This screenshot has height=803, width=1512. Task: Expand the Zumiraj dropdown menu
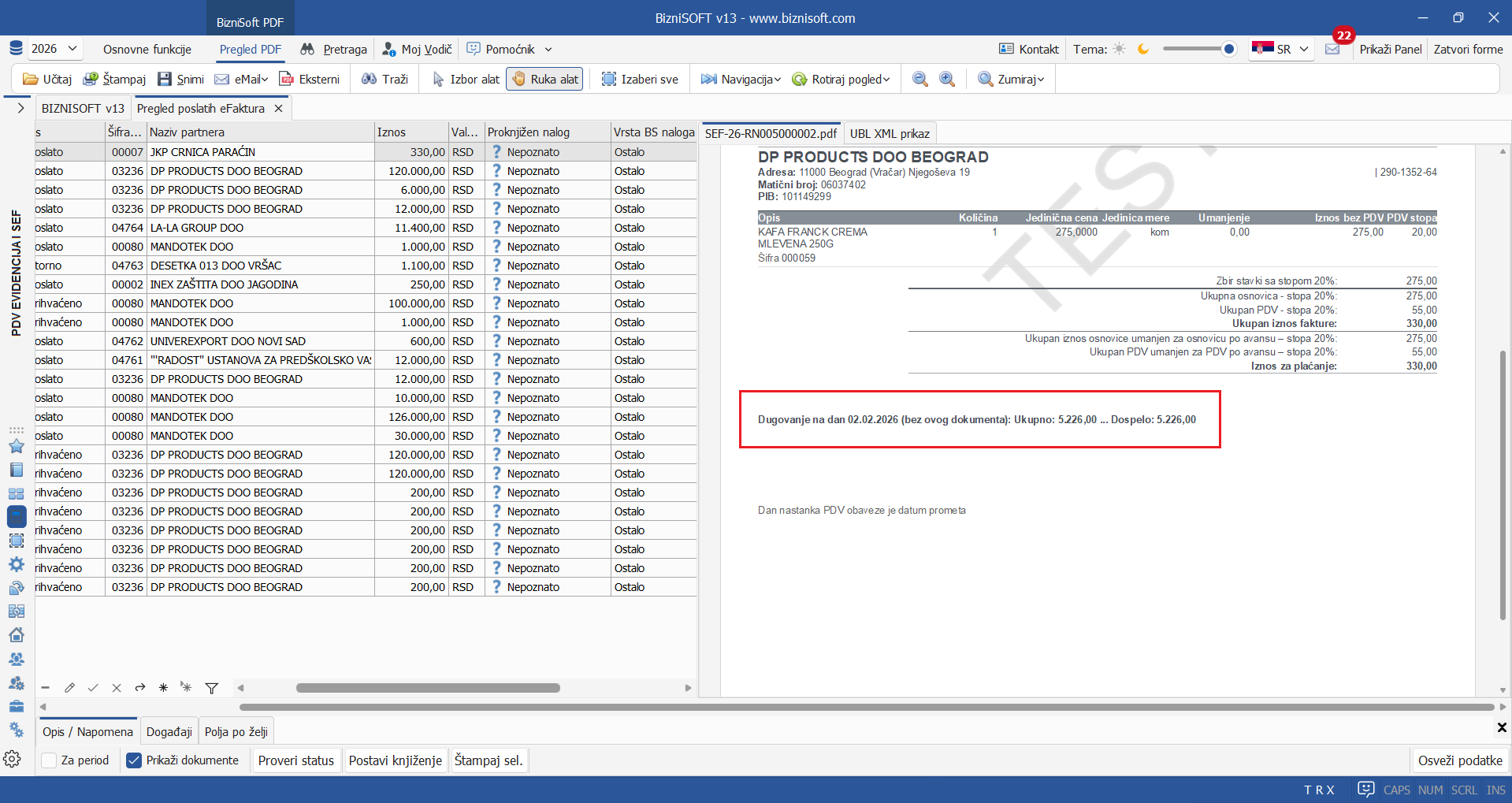coord(1012,79)
